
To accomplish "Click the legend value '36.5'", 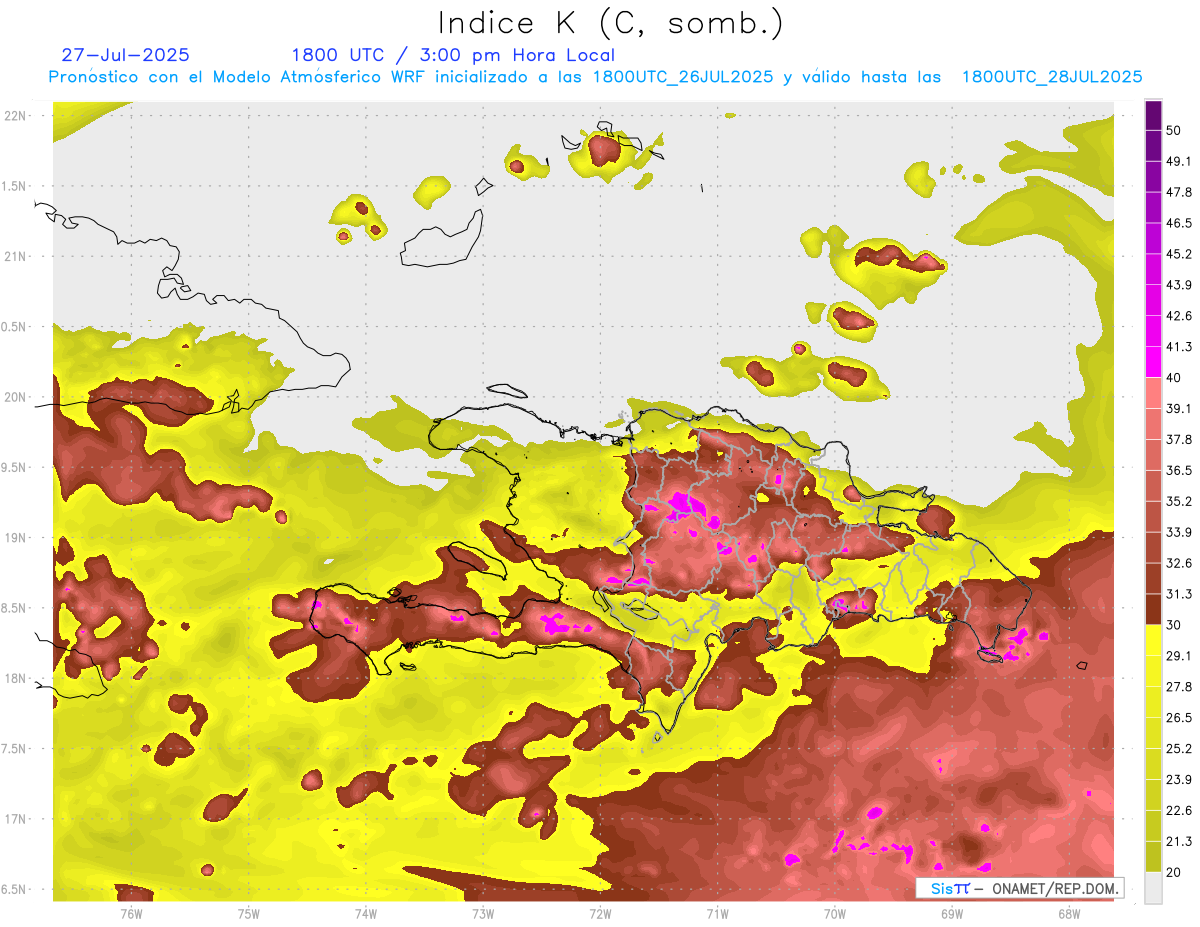I will tap(1178, 470).
